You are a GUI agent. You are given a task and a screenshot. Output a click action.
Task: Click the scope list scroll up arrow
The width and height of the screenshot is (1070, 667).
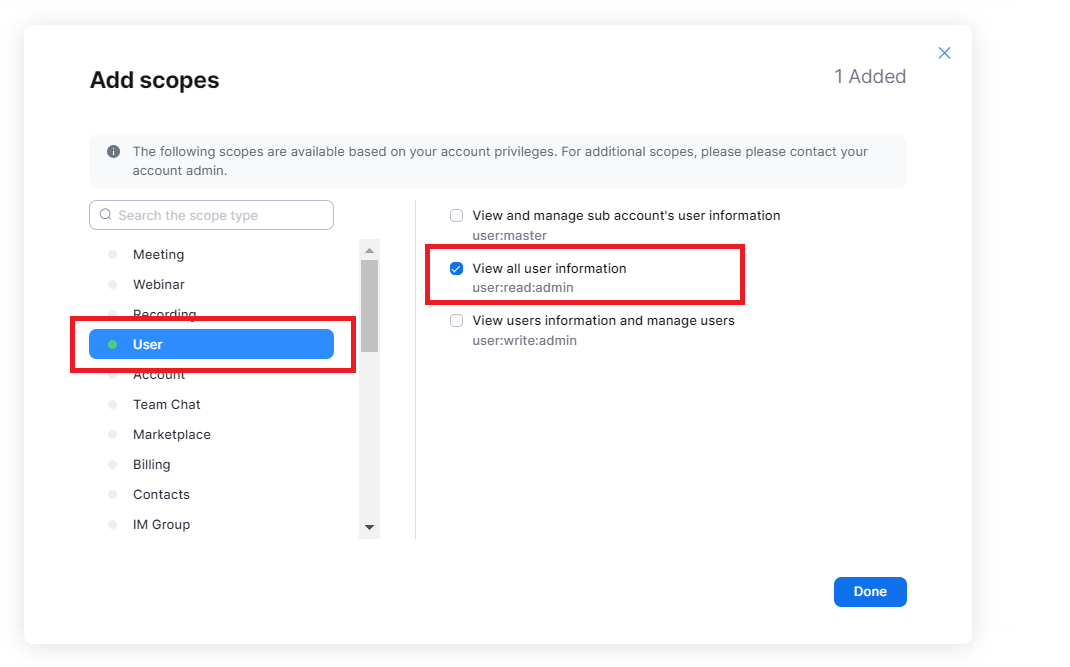point(369,251)
